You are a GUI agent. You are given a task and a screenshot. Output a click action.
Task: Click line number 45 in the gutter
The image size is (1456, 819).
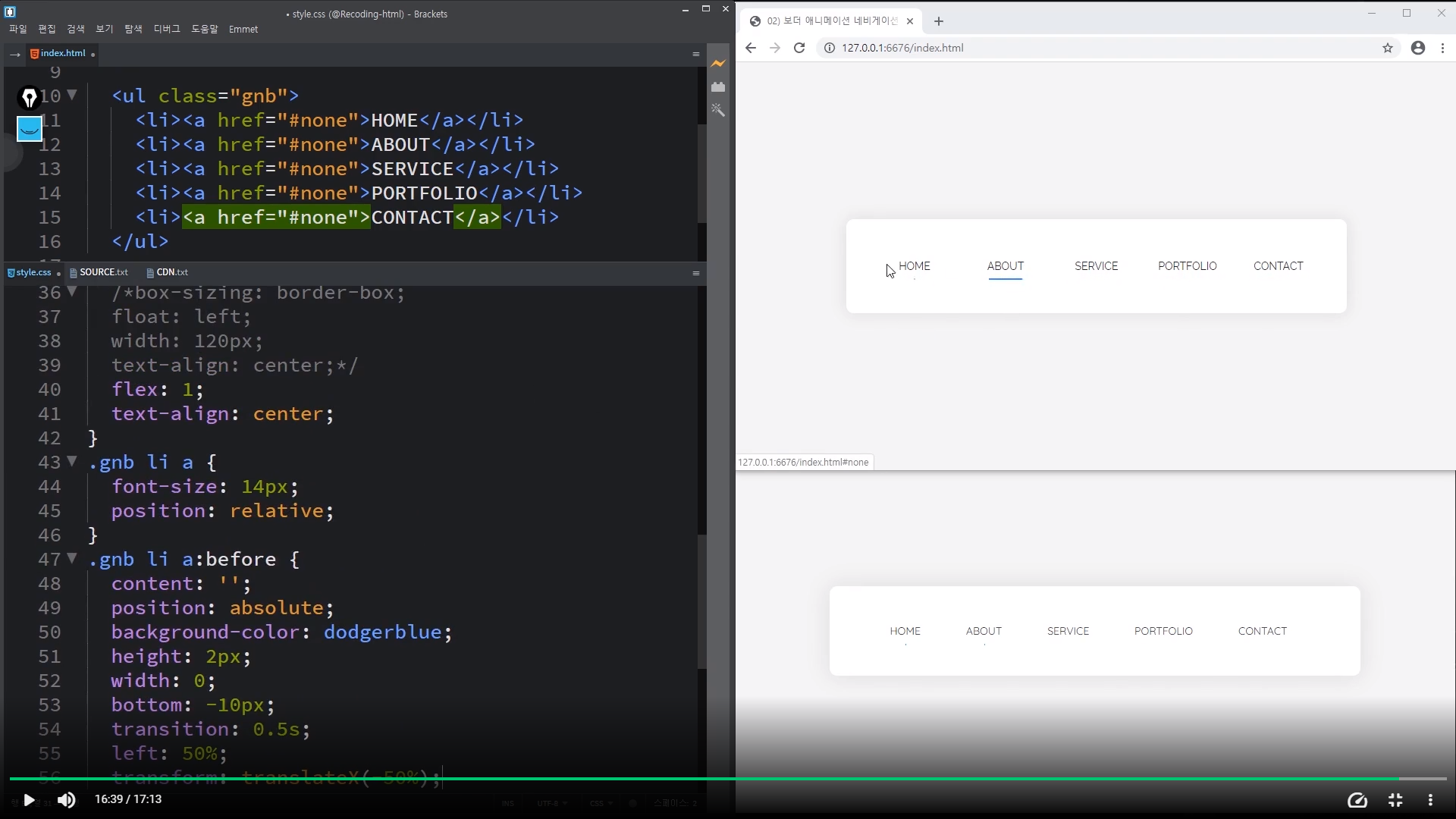coord(49,510)
